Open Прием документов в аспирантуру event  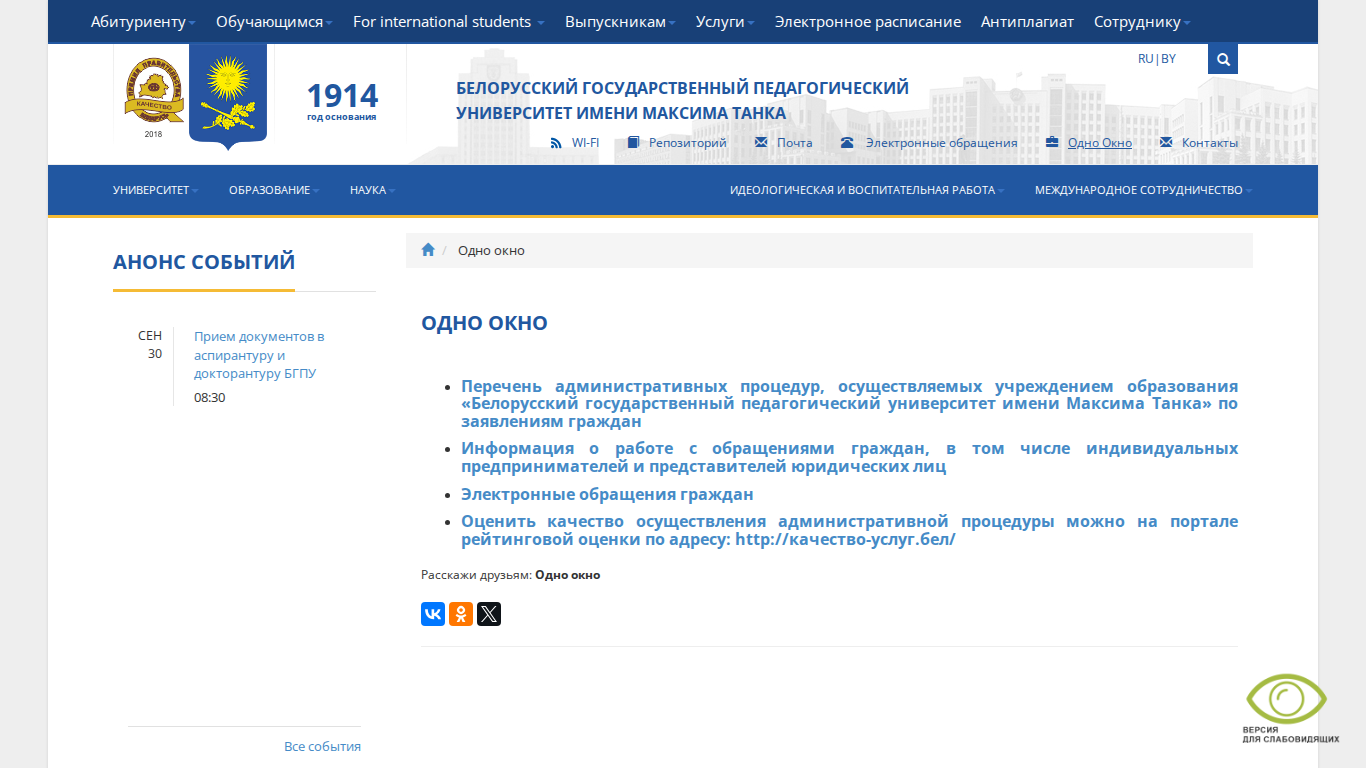259,355
